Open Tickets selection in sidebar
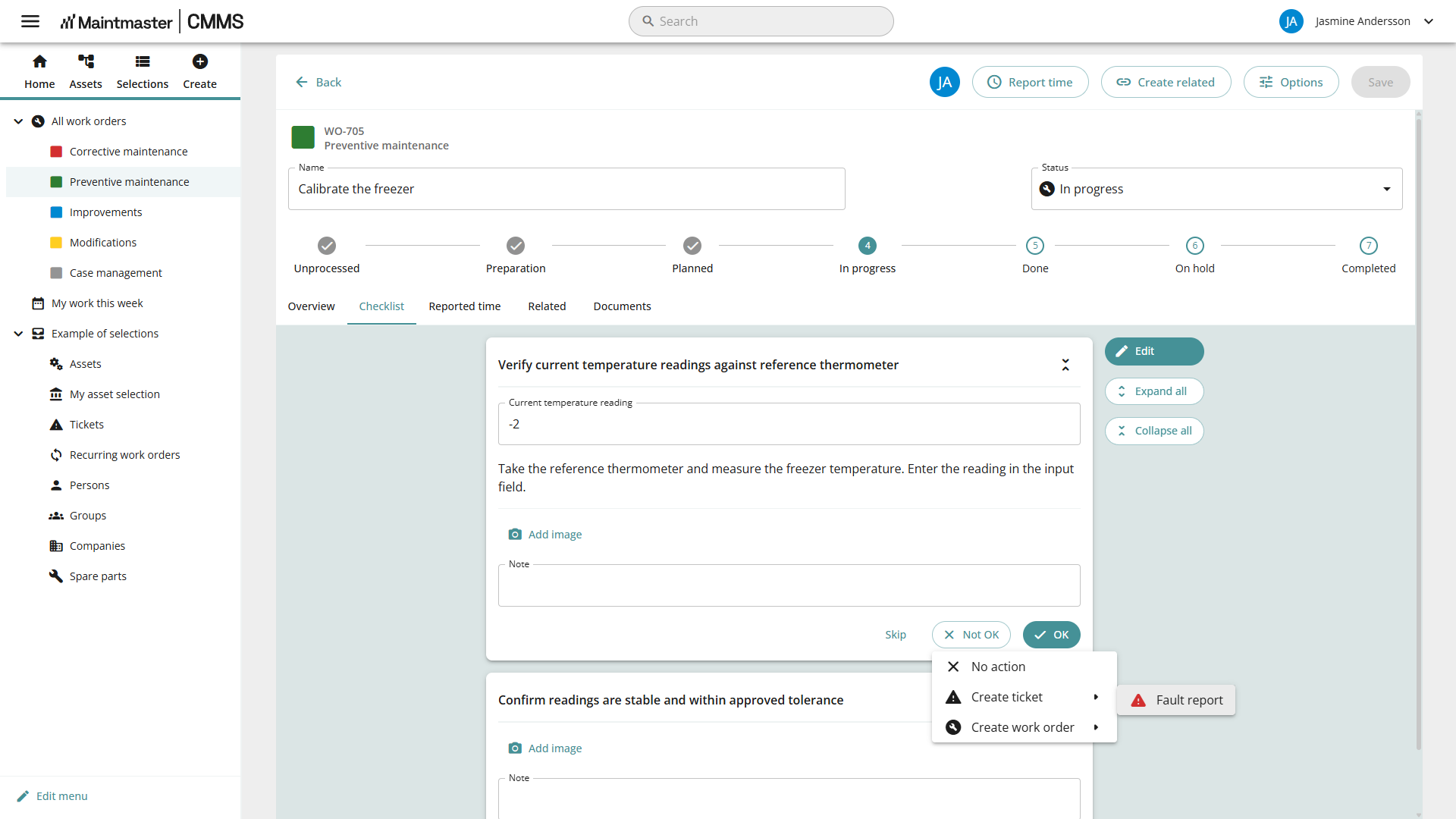1456x819 pixels. point(86,425)
